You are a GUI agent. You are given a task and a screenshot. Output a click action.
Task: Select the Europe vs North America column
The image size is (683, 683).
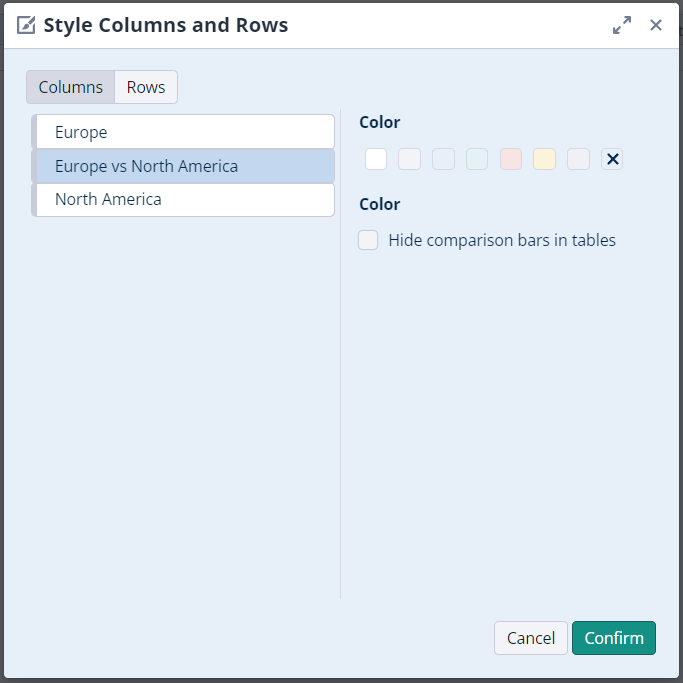pyautogui.click(x=185, y=166)
